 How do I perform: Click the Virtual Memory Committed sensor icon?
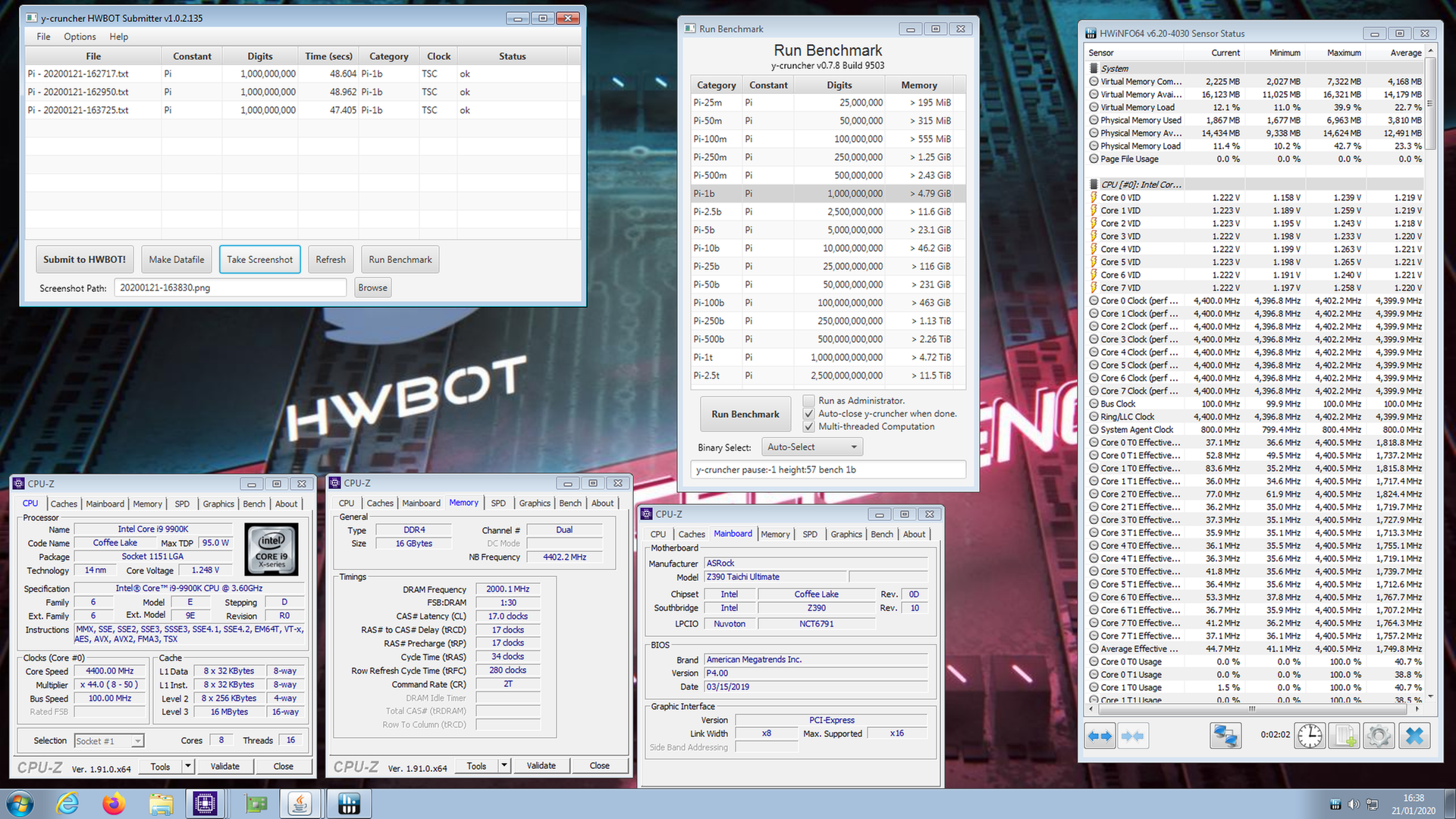click(1094, 82)
